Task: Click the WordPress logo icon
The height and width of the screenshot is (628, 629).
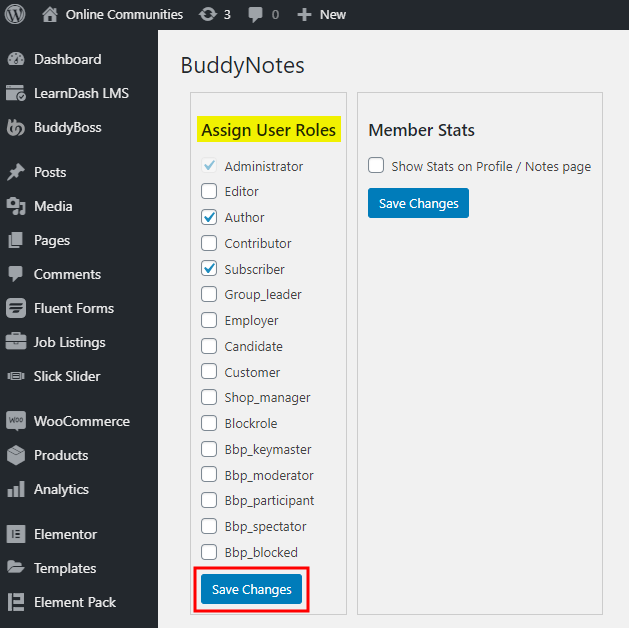Action: pyautogui.click(x=15, y=14)
